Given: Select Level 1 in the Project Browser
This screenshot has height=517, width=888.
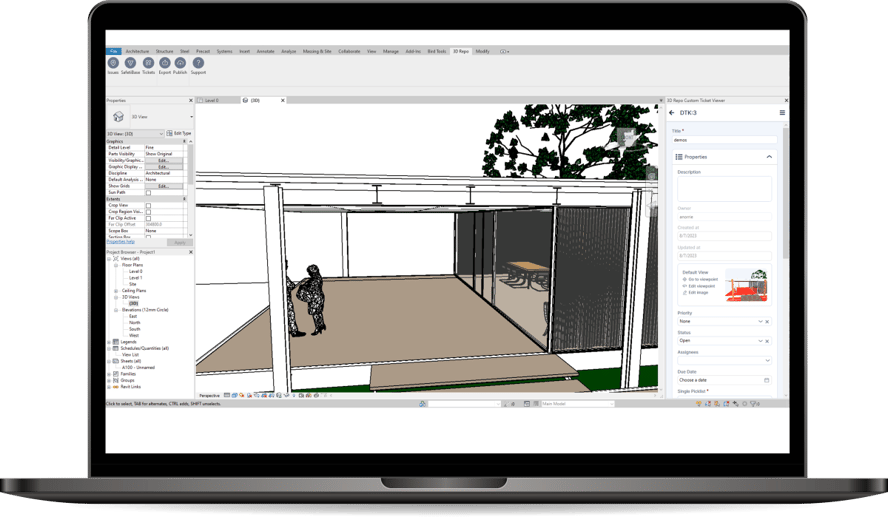Looking at the screenshot, I should click(x=135, y=278).
